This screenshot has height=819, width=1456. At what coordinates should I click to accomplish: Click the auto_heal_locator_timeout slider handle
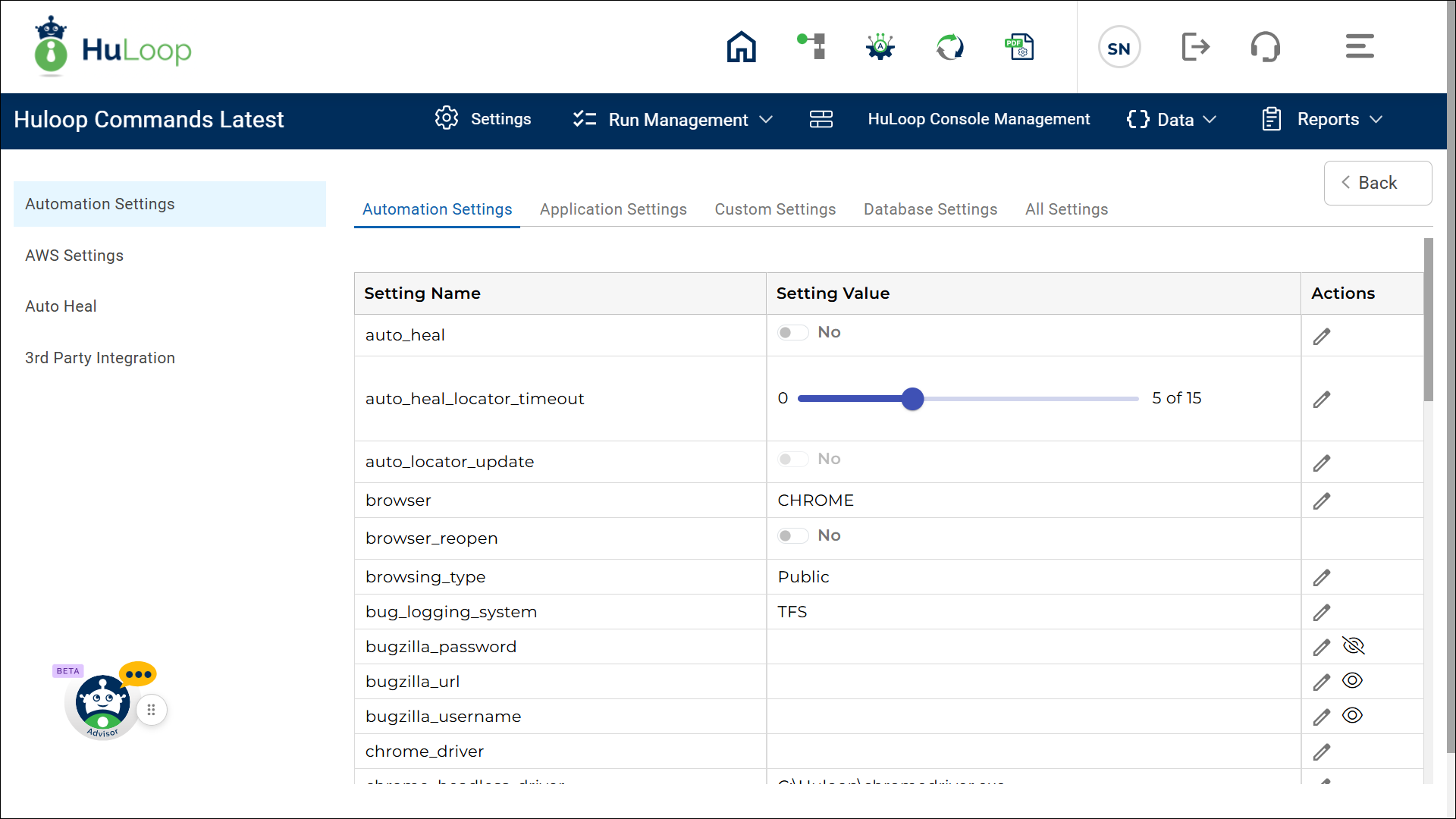tap(912, 399)
